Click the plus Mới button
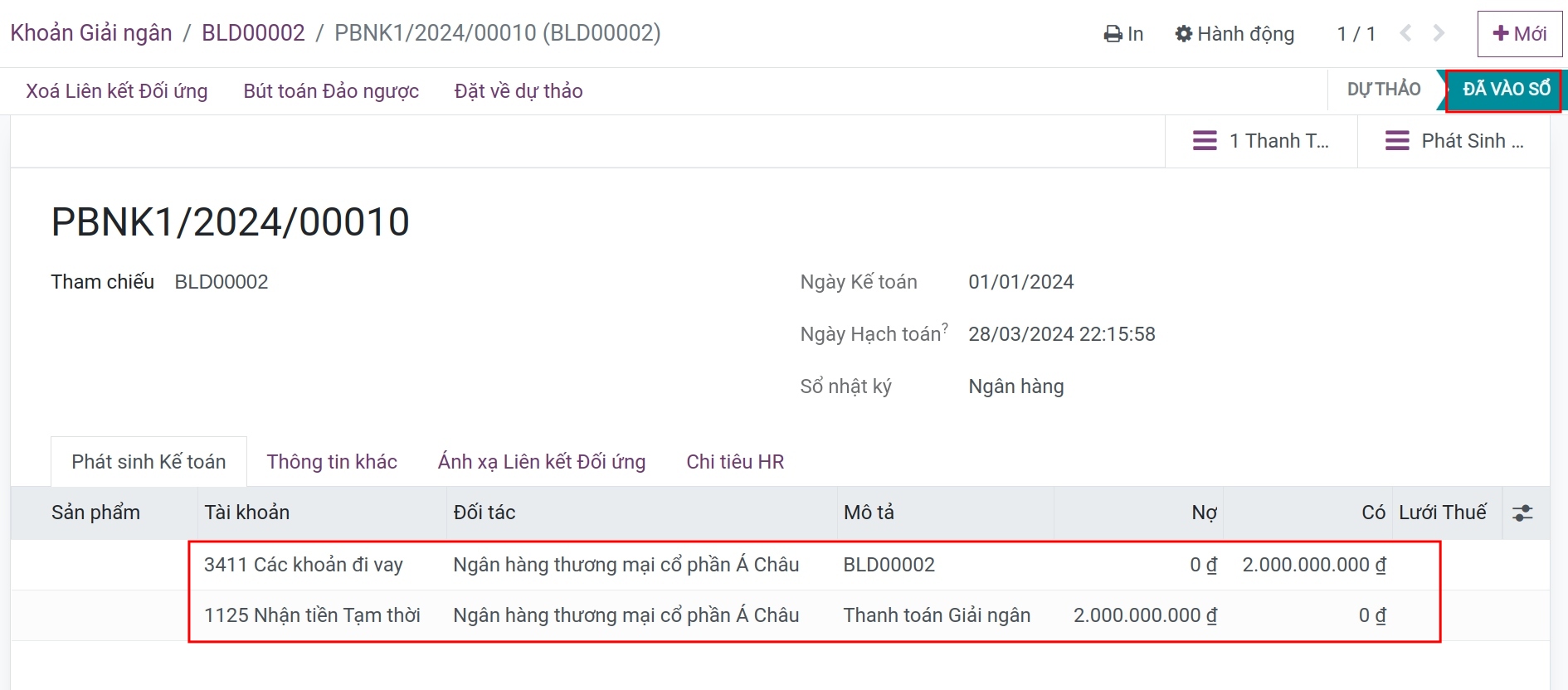 point(1520,33)
